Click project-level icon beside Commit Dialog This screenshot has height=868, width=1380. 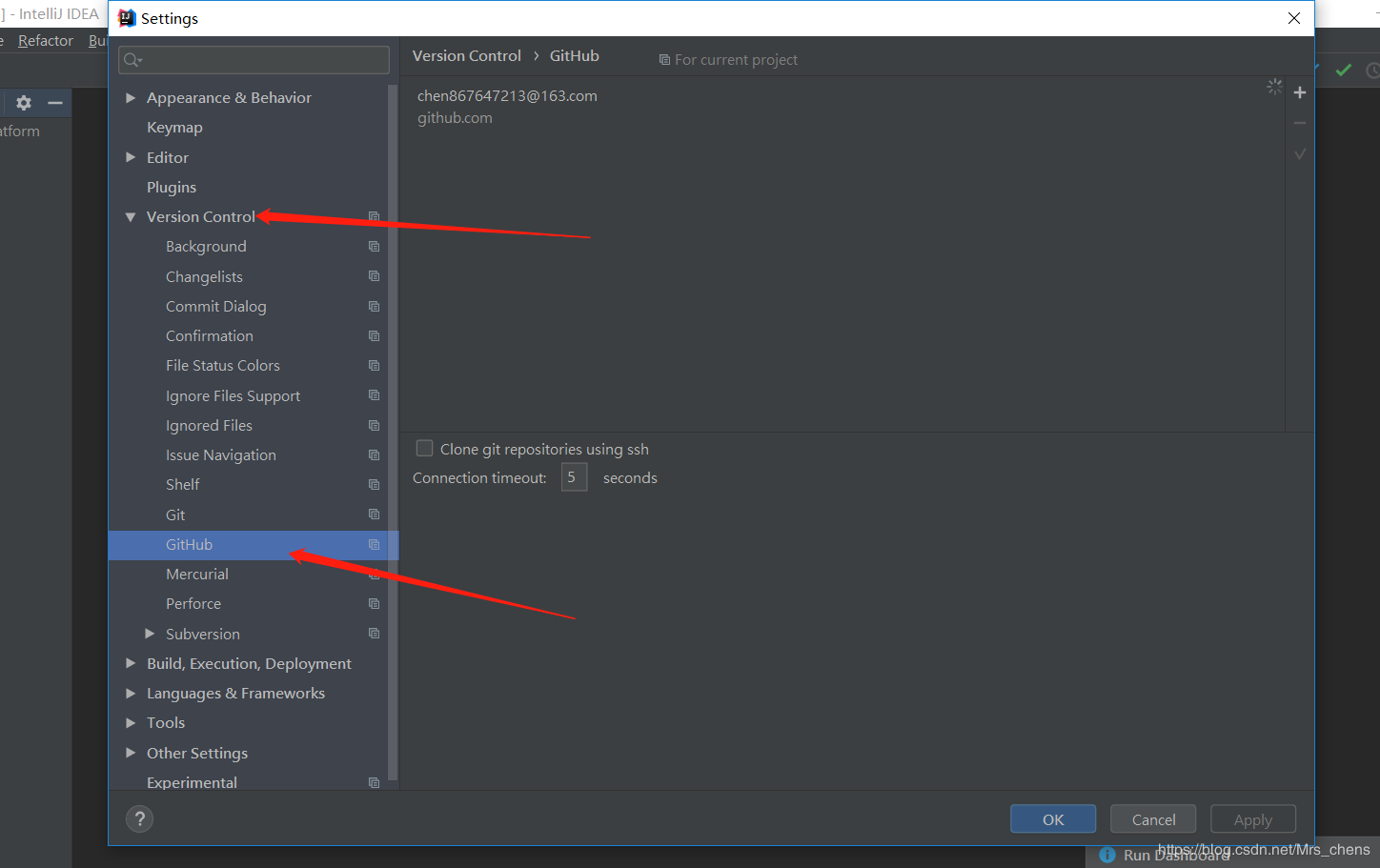(x=374, y=306)
